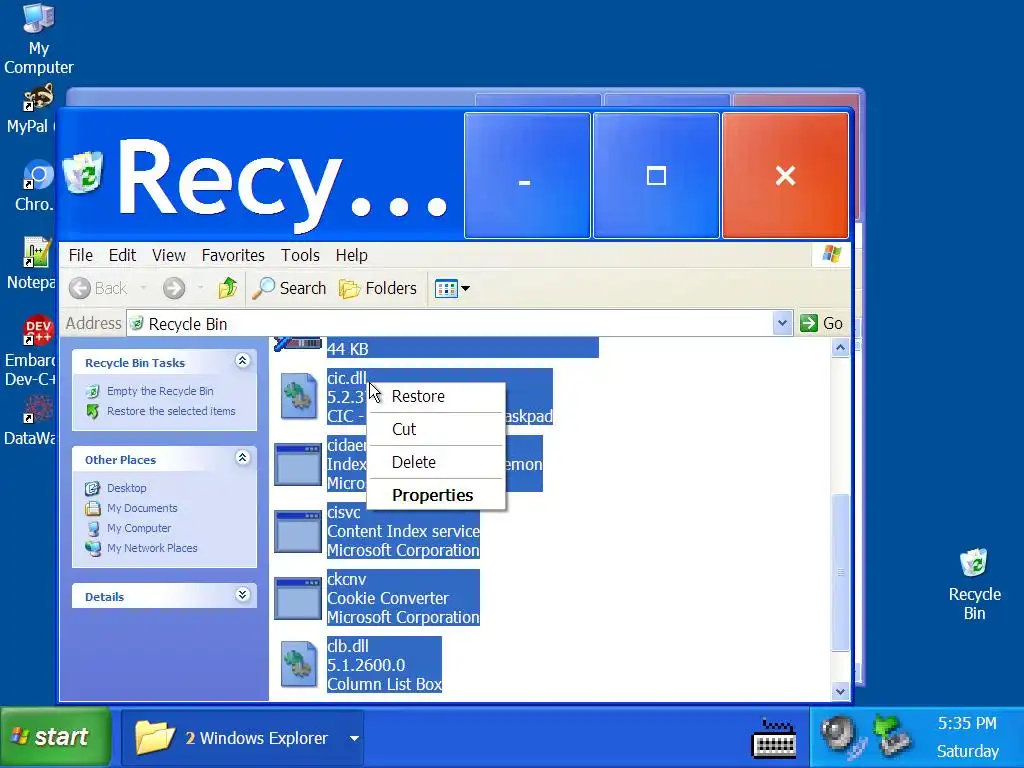Click the Go button
Viewport: 1024px width, 768px height.
point(822,323)
